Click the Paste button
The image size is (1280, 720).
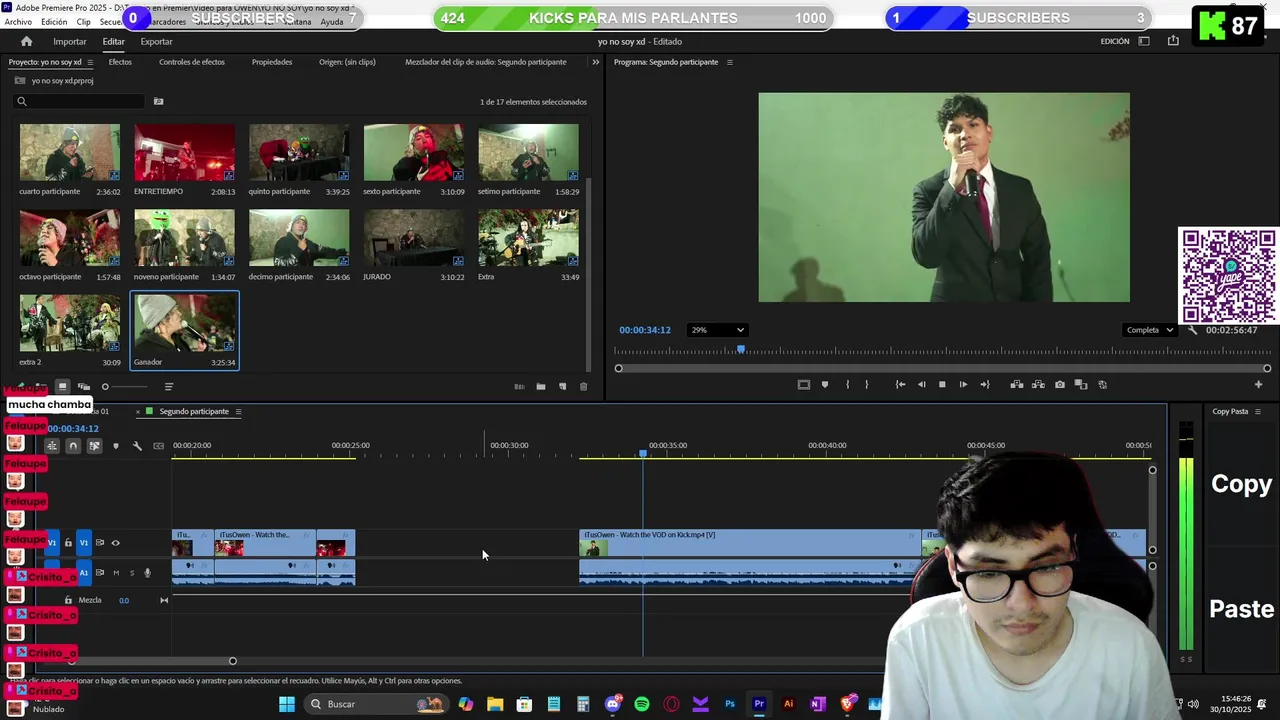pos(1242,609)
